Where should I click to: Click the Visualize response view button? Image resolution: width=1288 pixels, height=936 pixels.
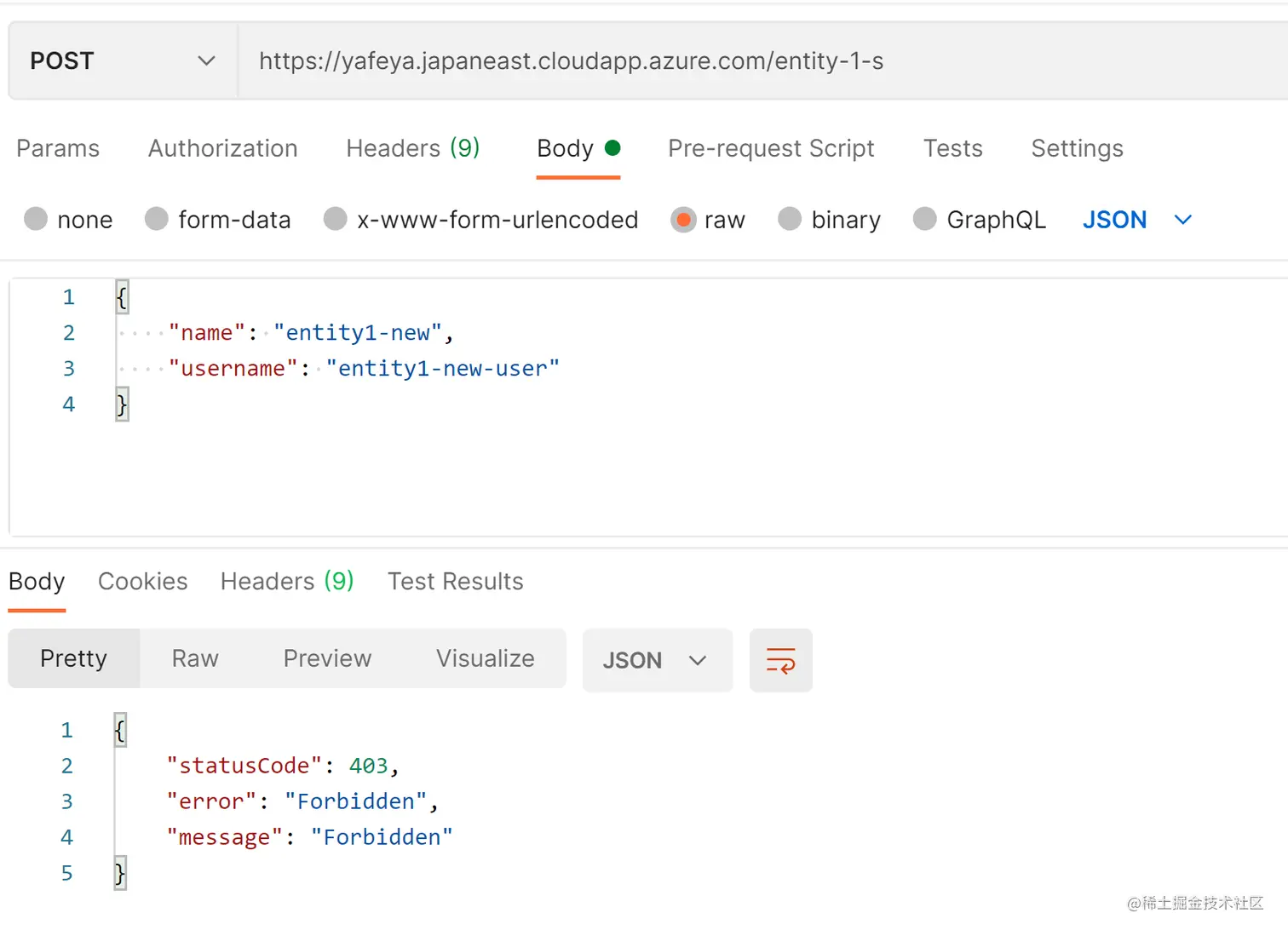(x=485, y=658)
